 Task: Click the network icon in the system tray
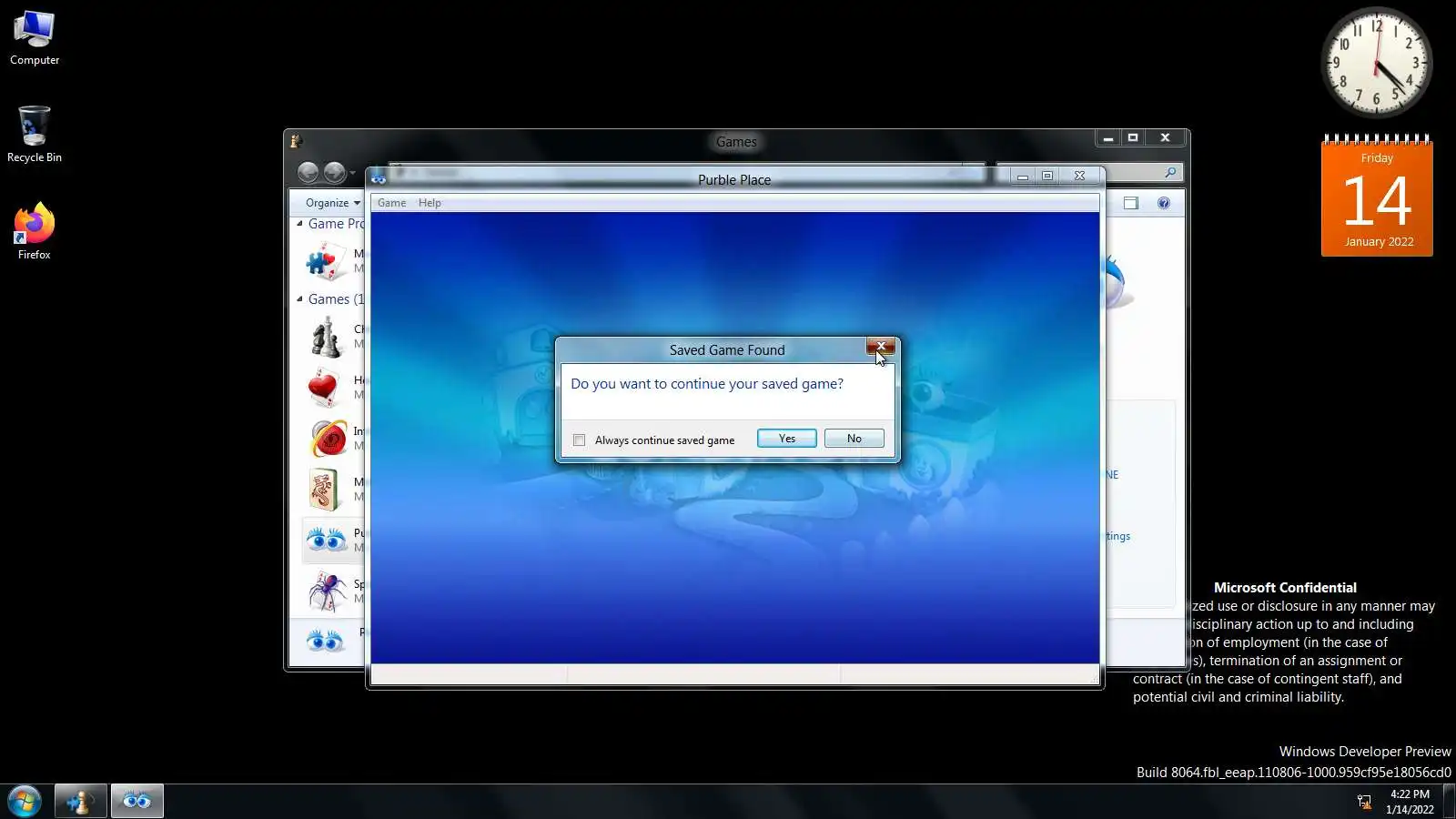coord(1364,802)
